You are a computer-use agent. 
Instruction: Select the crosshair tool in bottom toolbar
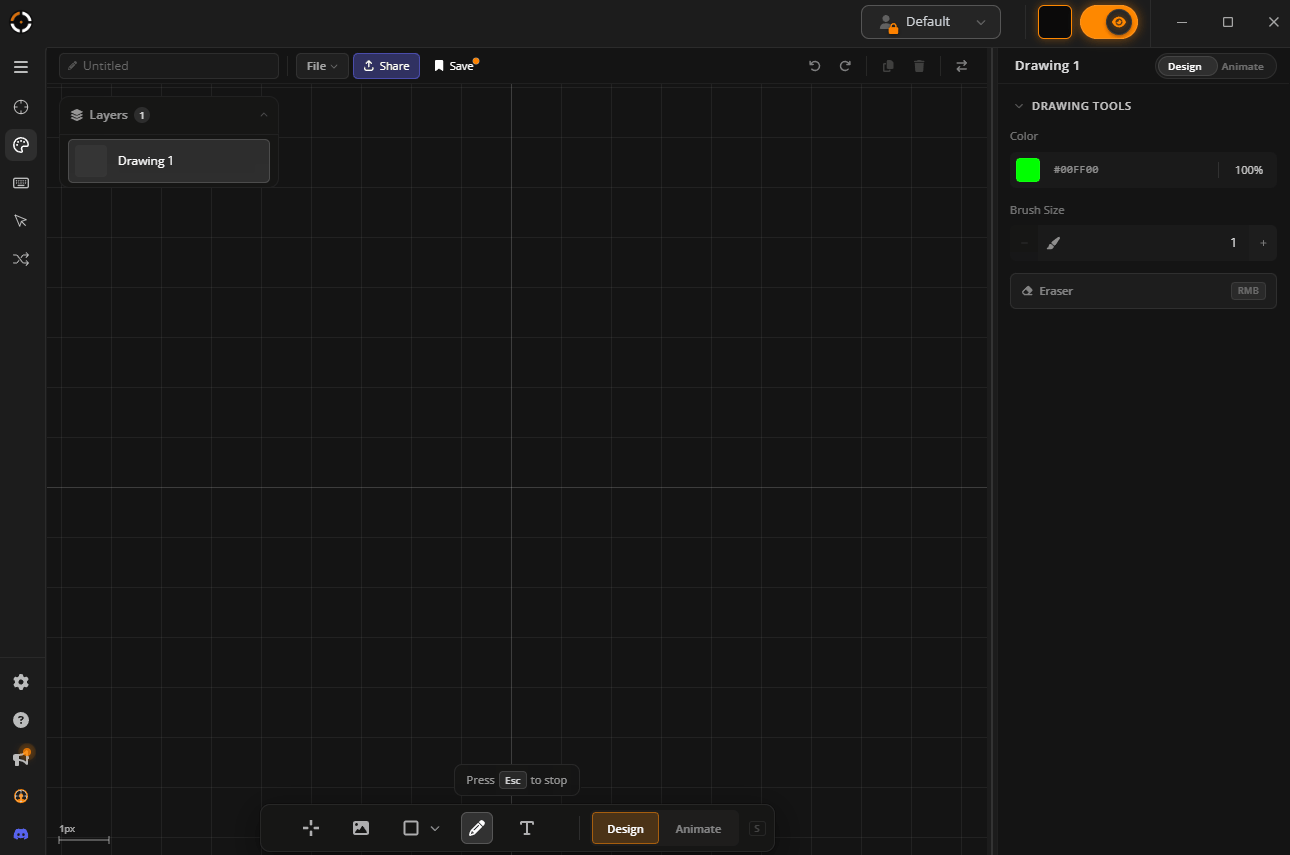coord(311,828)
